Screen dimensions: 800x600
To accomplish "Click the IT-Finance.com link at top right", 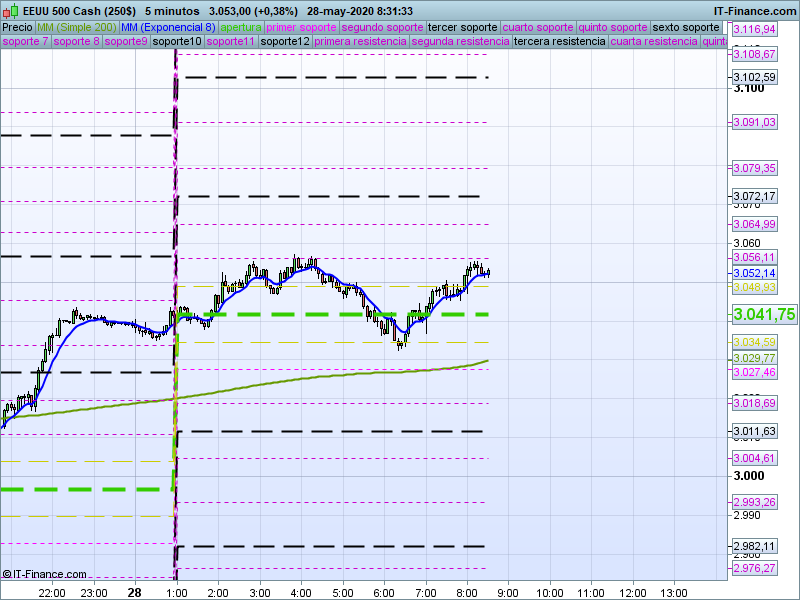I will click(754, 10).
